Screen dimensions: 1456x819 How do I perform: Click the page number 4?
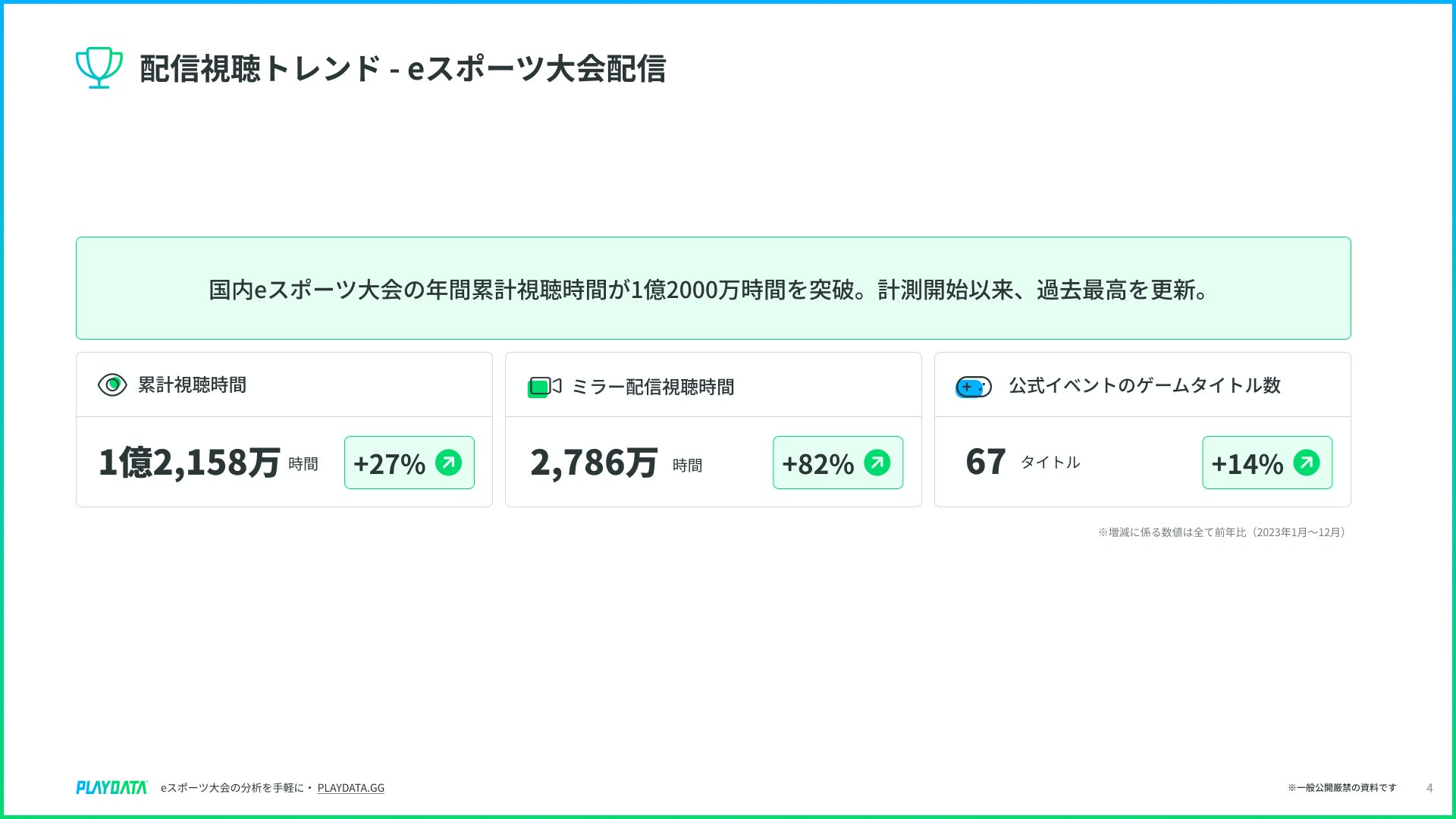pos(1429,788)
